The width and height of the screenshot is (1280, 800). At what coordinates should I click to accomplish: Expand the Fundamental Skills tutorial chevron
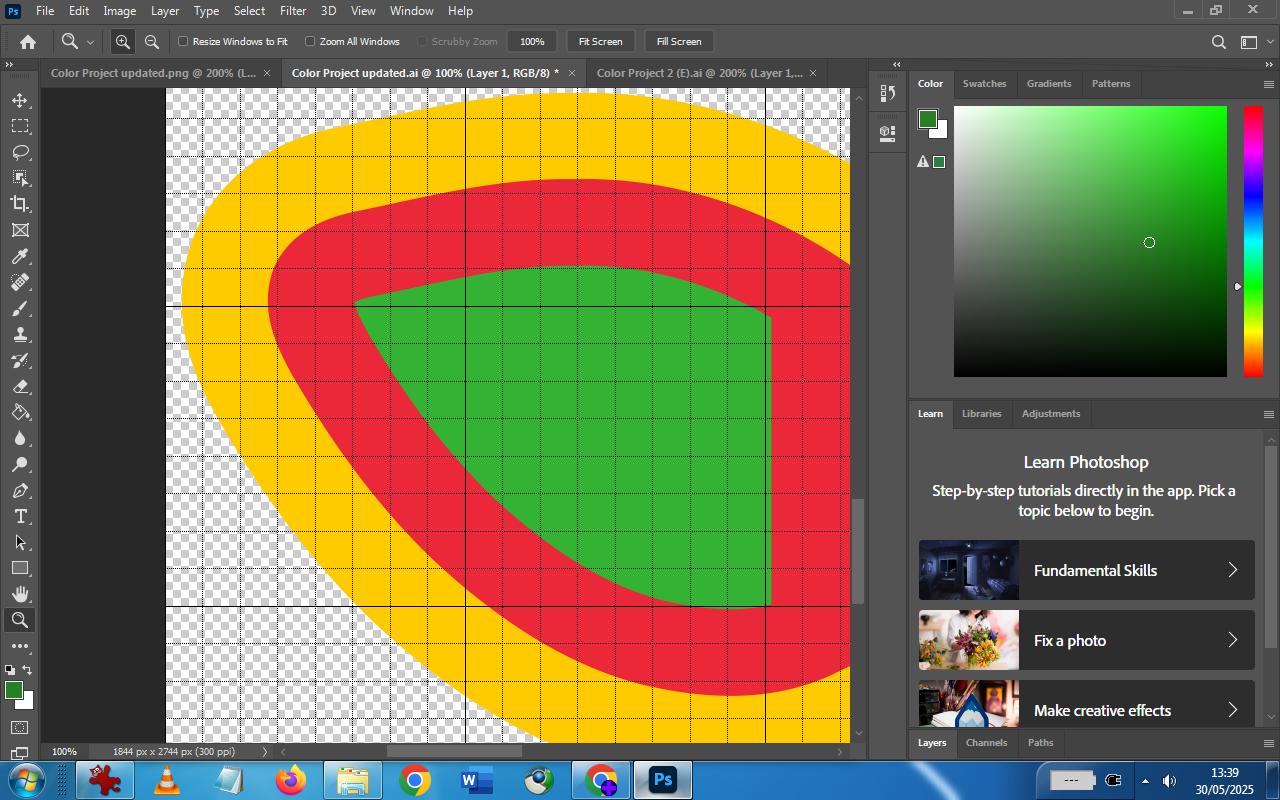coord(1232,570)
